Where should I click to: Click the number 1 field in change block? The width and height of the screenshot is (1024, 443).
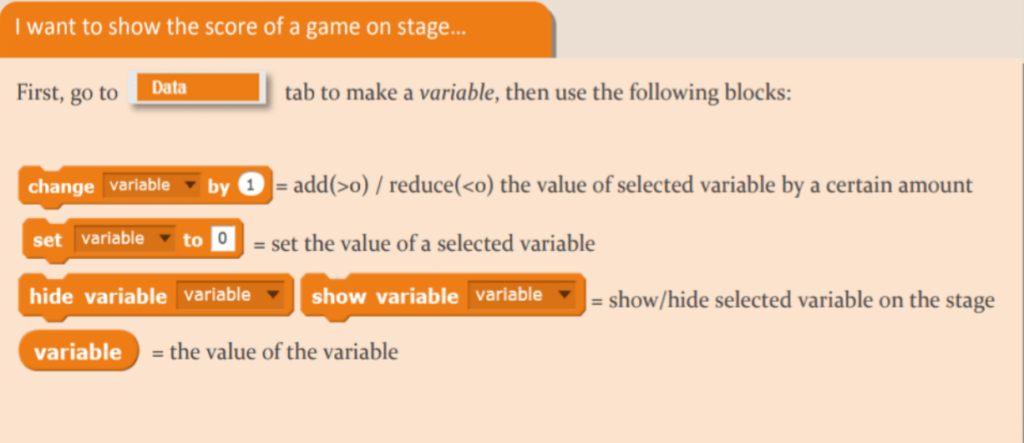tap(251, 186)
